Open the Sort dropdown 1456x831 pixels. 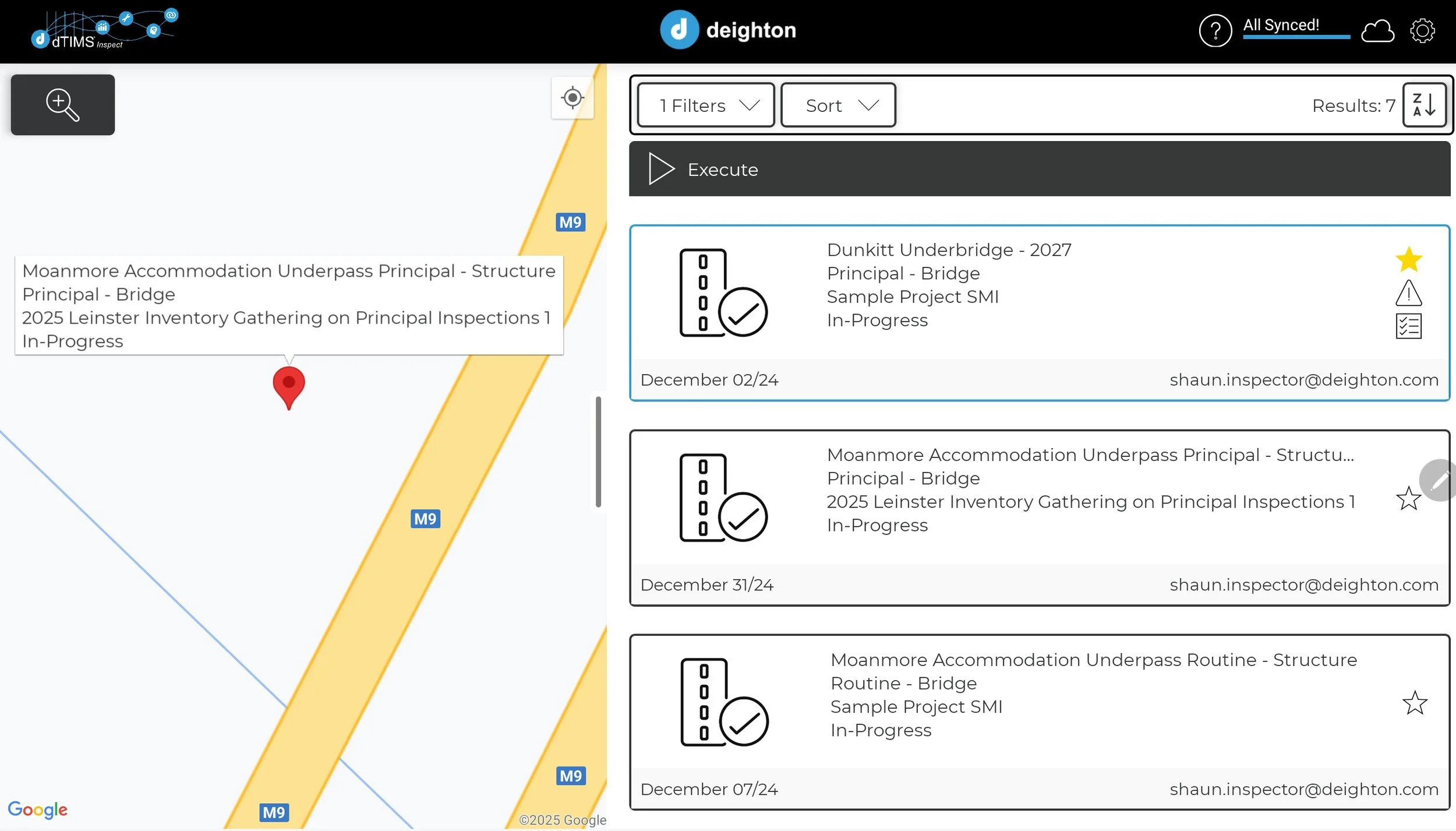pyautogui.click(x=837, y=105)
